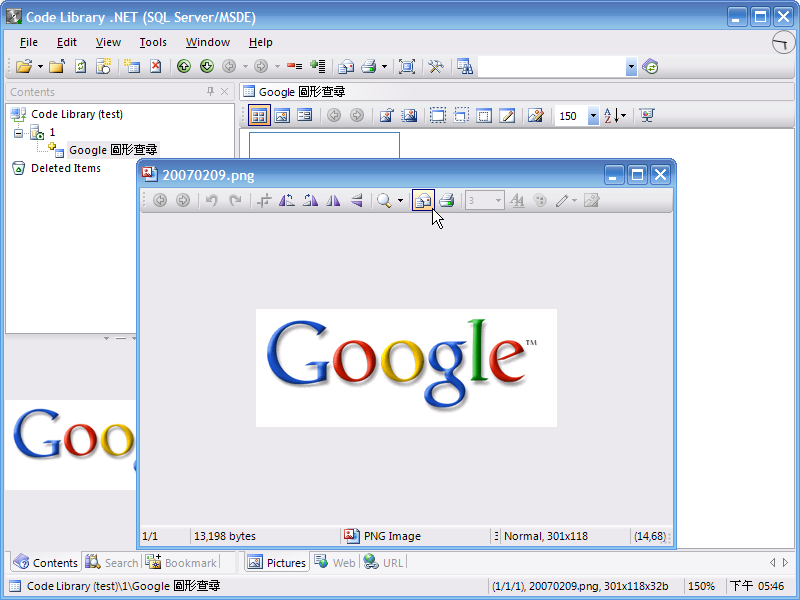Click the 150 thumbnail size field
This screenshot has height=600, width=800.
coord(571,116)
